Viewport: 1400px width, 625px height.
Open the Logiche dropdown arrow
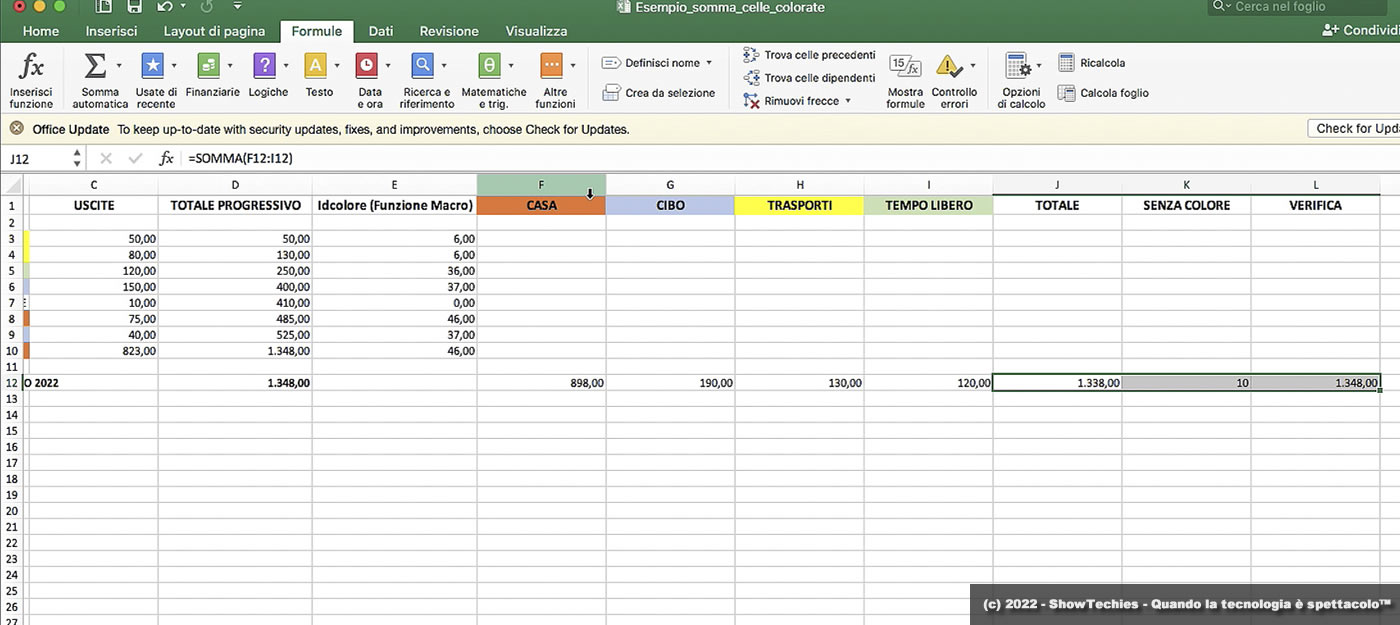(x=285, y=66)
